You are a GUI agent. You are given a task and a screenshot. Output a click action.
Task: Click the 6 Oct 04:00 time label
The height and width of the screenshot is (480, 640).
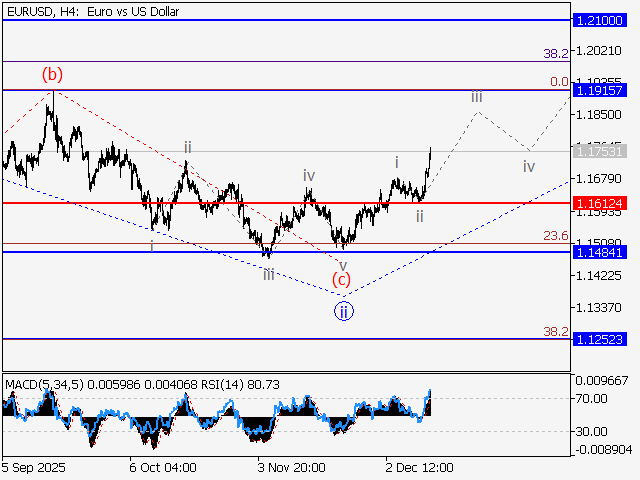coord(162,467)
